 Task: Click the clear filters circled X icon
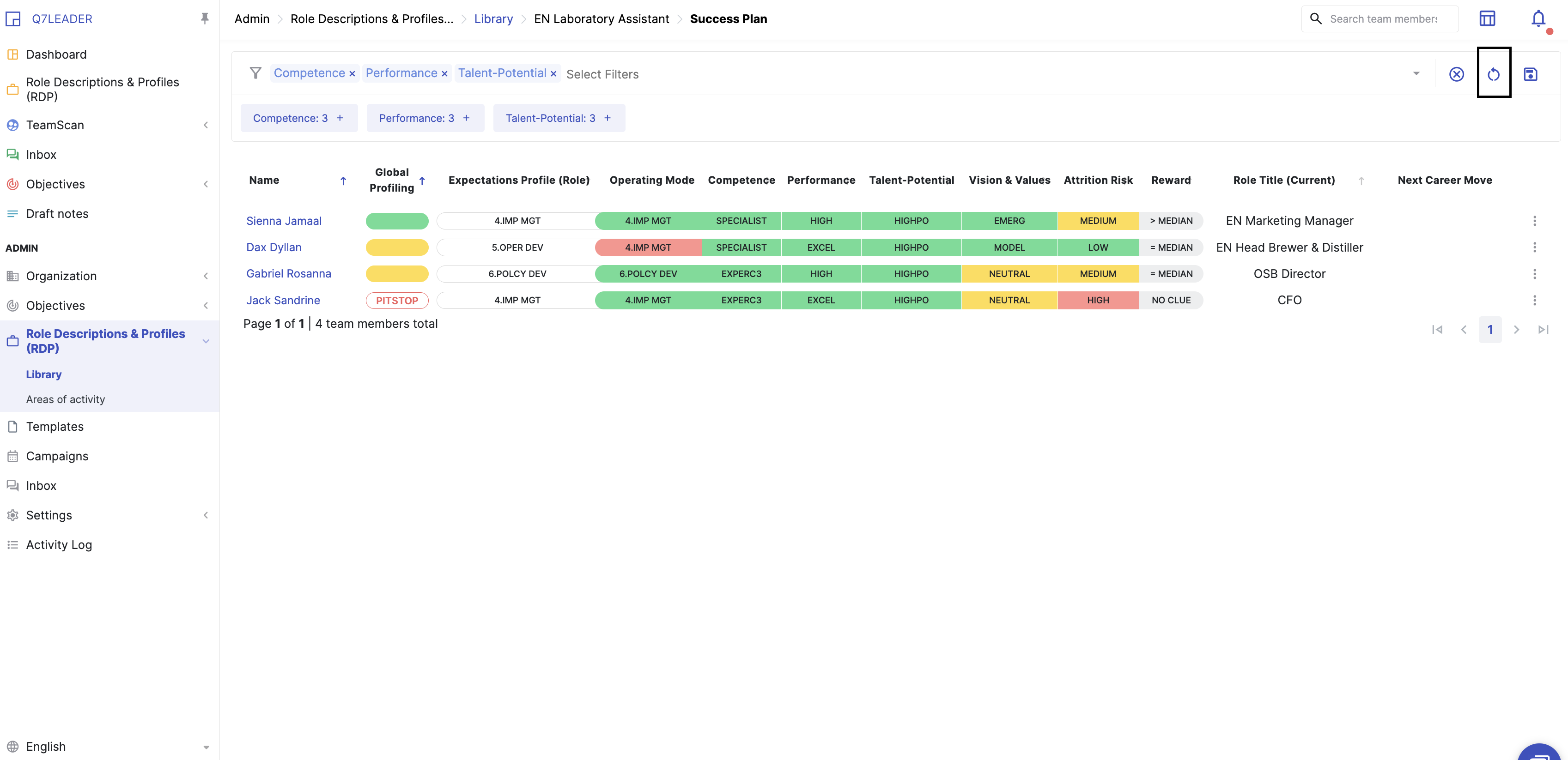pos(1456,74)
